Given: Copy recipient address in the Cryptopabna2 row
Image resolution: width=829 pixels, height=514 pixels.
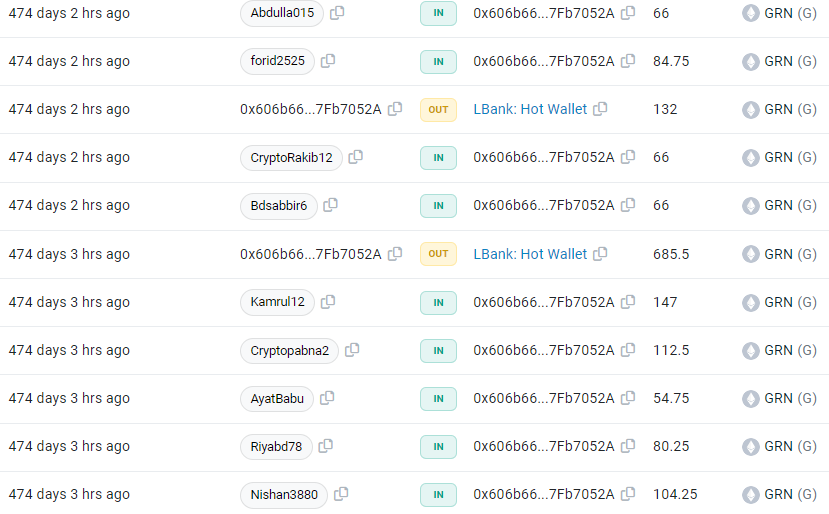Looking at the screenshot, I should coord(628,350).
